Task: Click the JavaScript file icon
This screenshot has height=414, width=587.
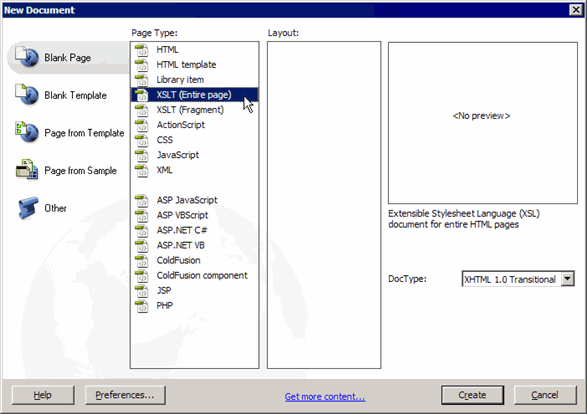Action: click(x=142, y=155)
